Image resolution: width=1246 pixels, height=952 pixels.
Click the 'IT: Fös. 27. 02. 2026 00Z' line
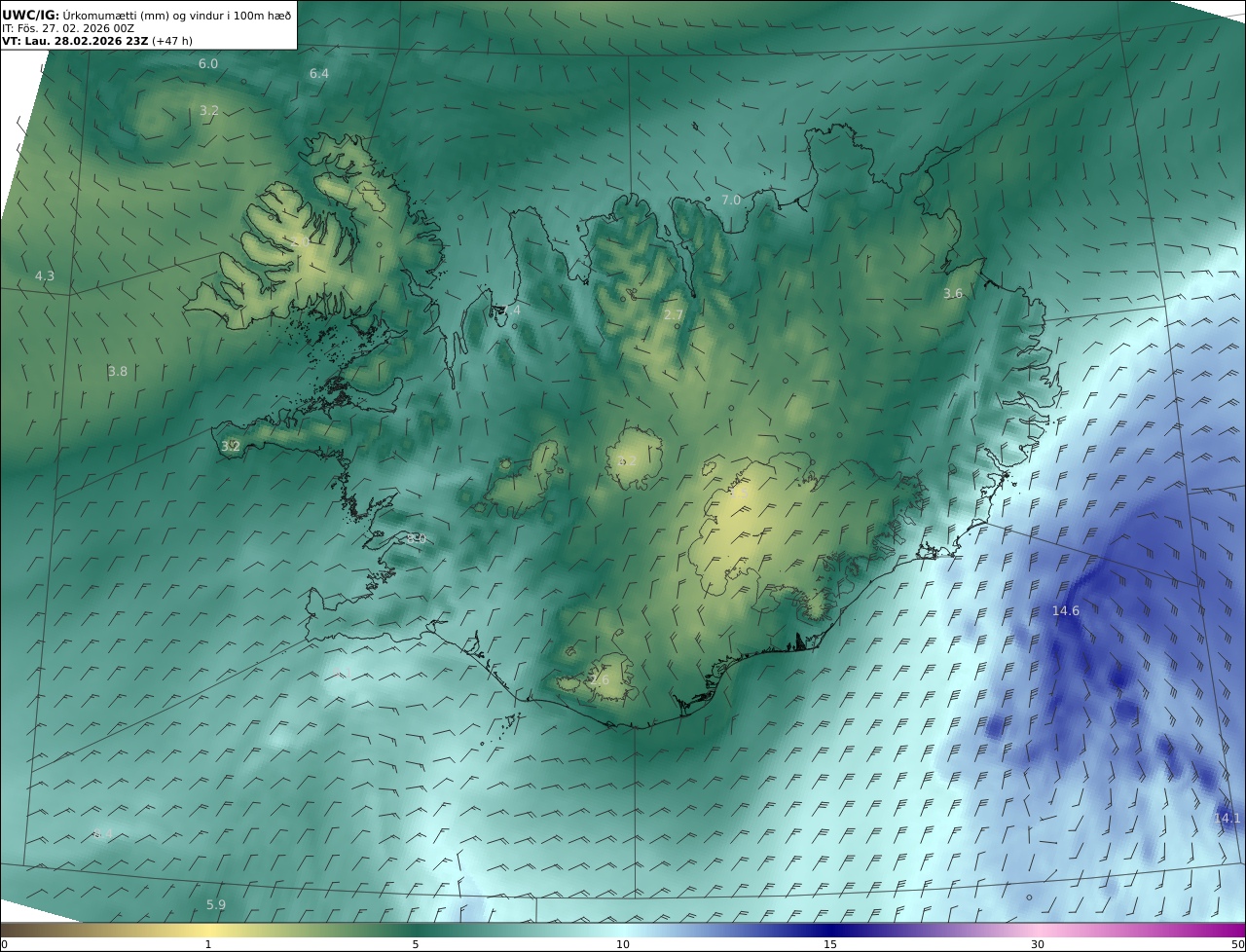[67, 29]
